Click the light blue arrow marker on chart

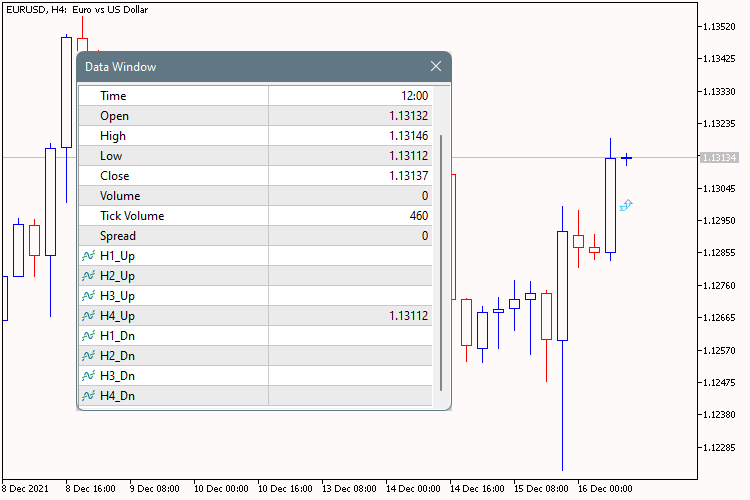(x=626, y=205)
